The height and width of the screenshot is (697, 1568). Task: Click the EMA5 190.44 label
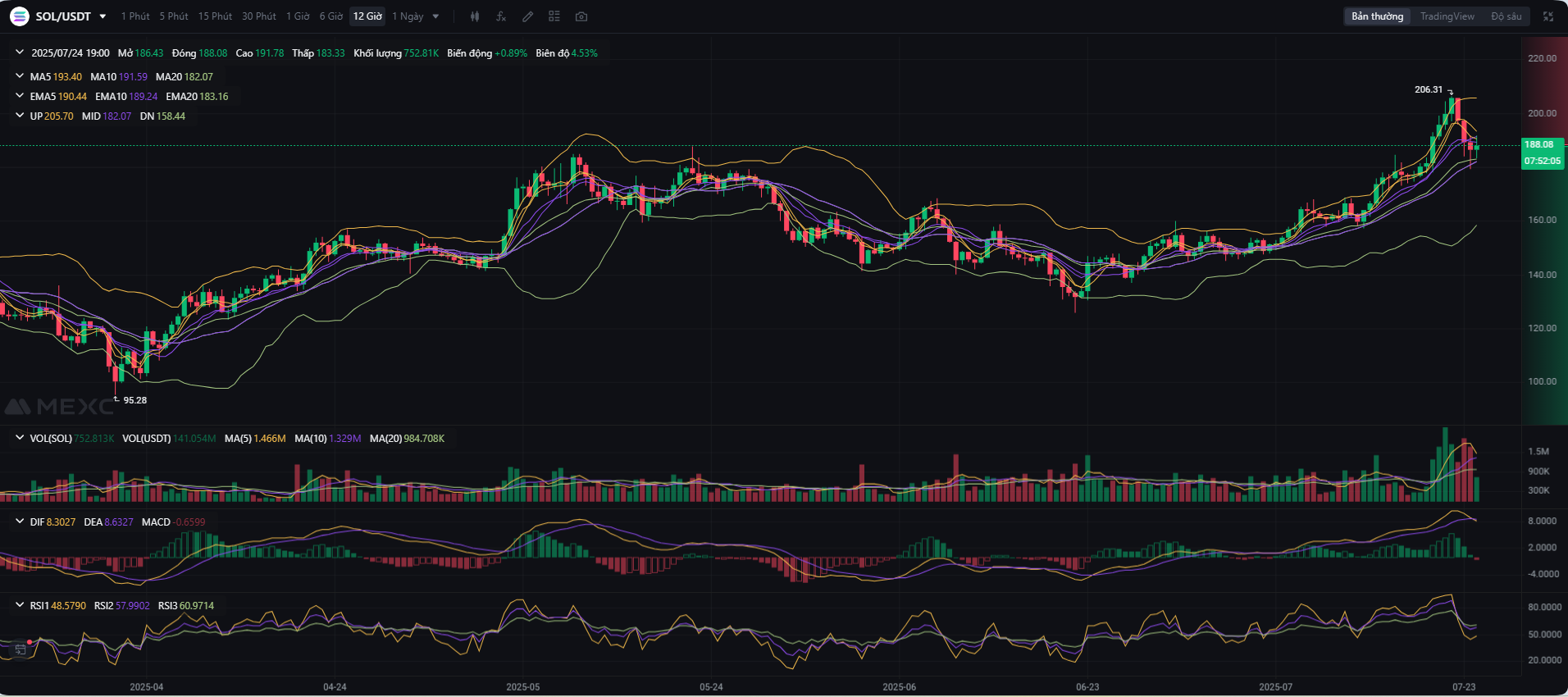(58, 97)
